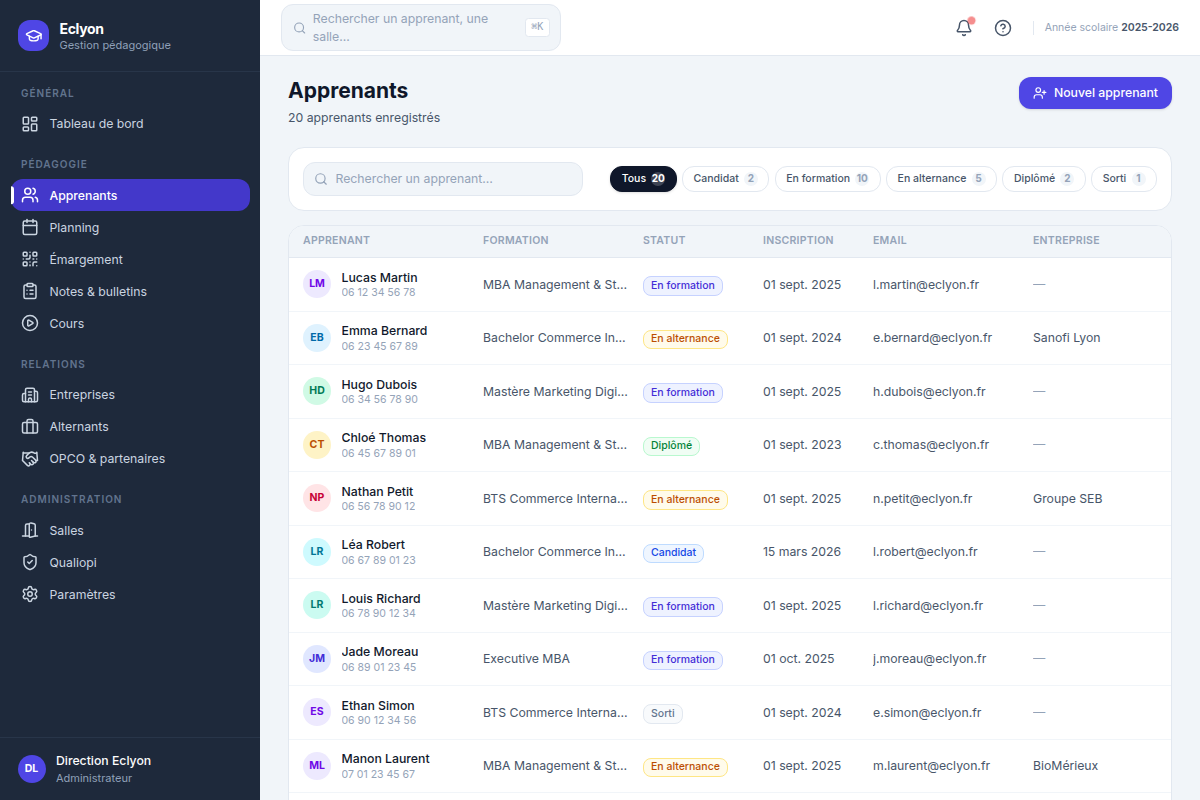1200x800 pixels.
Task: Click Chloé Thomas's Diplômé status badge
Action: point(671,446)
